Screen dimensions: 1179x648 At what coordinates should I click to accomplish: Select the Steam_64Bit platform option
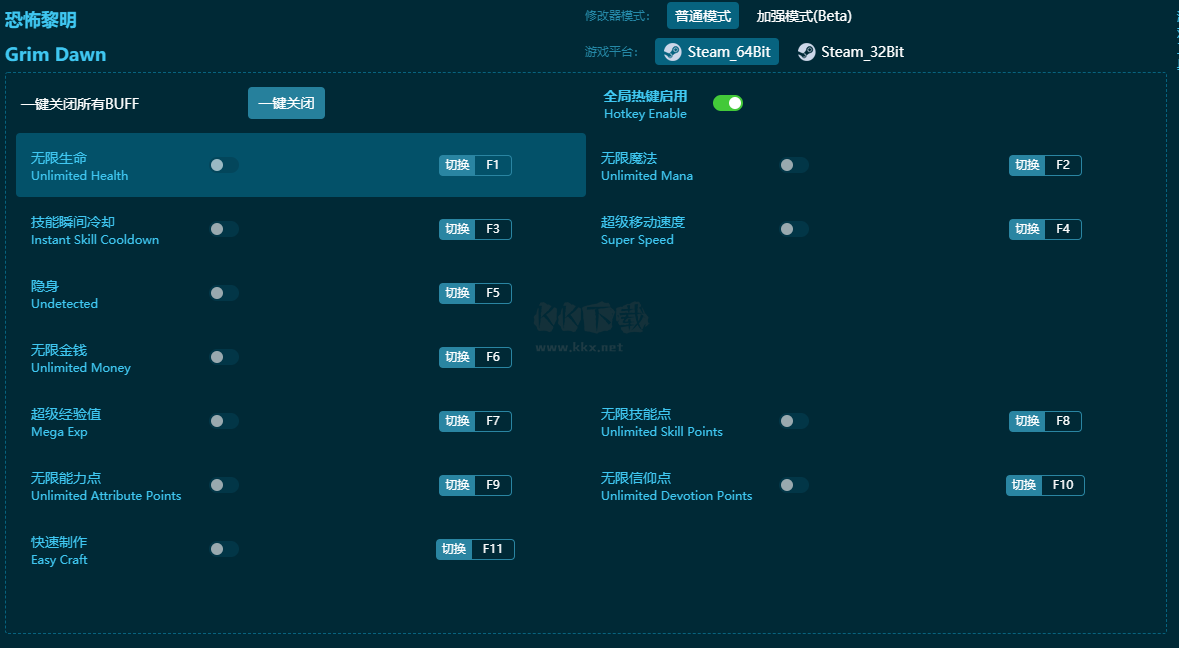(717, 52)
